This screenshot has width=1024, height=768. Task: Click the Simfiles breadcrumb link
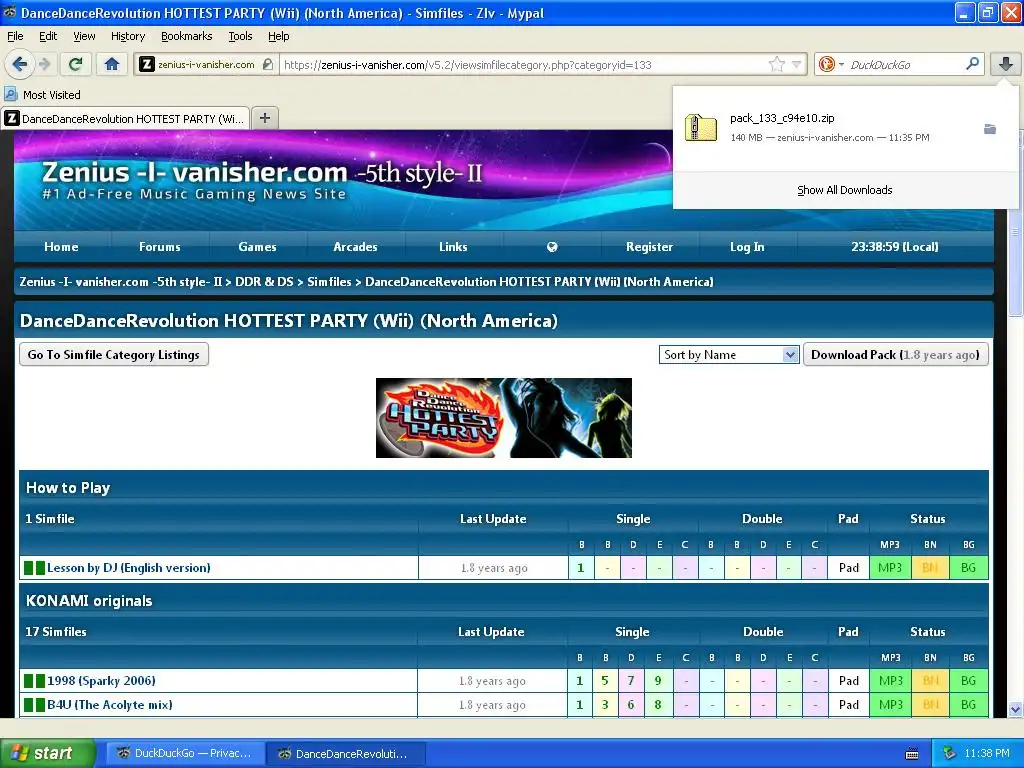point(329,282)
